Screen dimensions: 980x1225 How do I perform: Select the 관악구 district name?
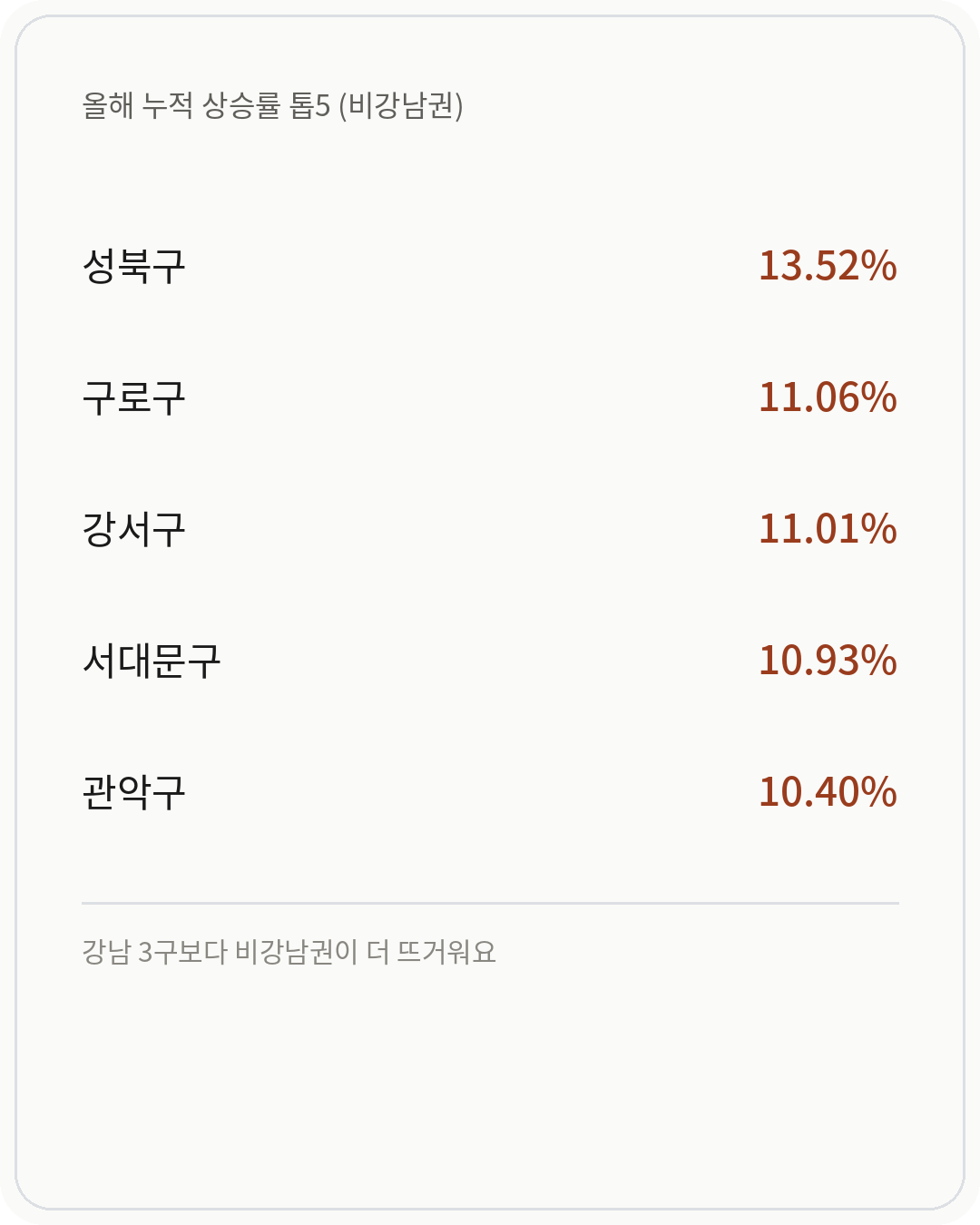(133, 792)
